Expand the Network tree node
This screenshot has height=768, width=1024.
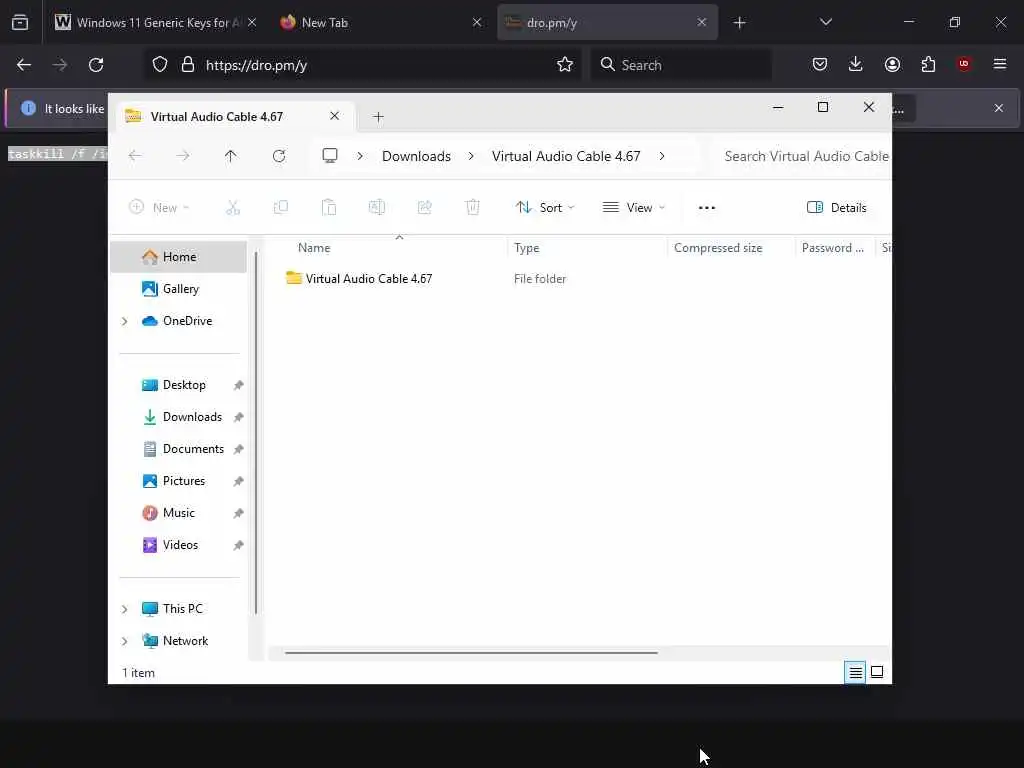125,641
